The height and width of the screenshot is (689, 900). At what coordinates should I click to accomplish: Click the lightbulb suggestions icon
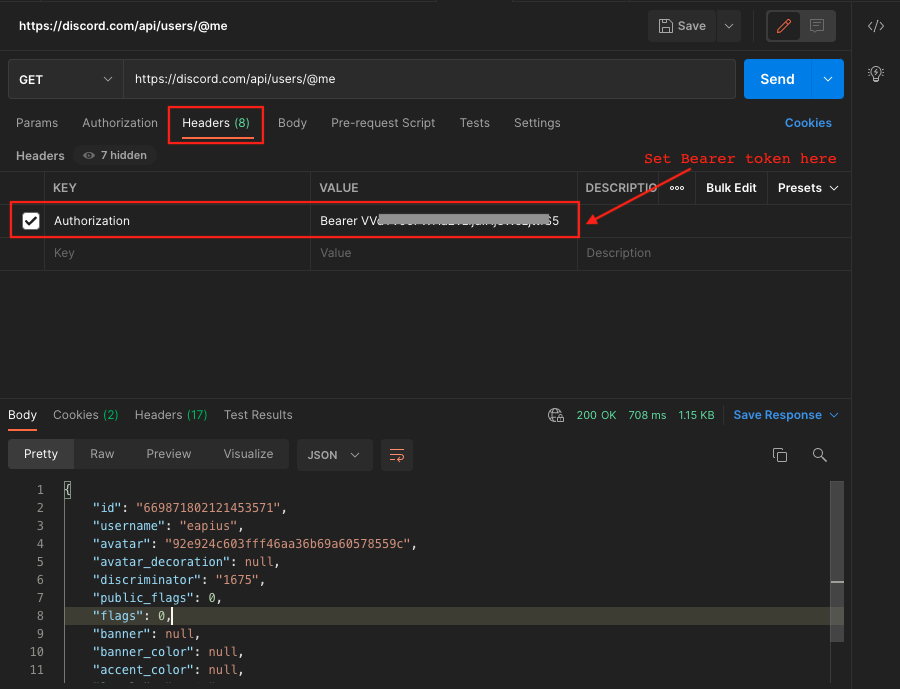pos(876,74)
